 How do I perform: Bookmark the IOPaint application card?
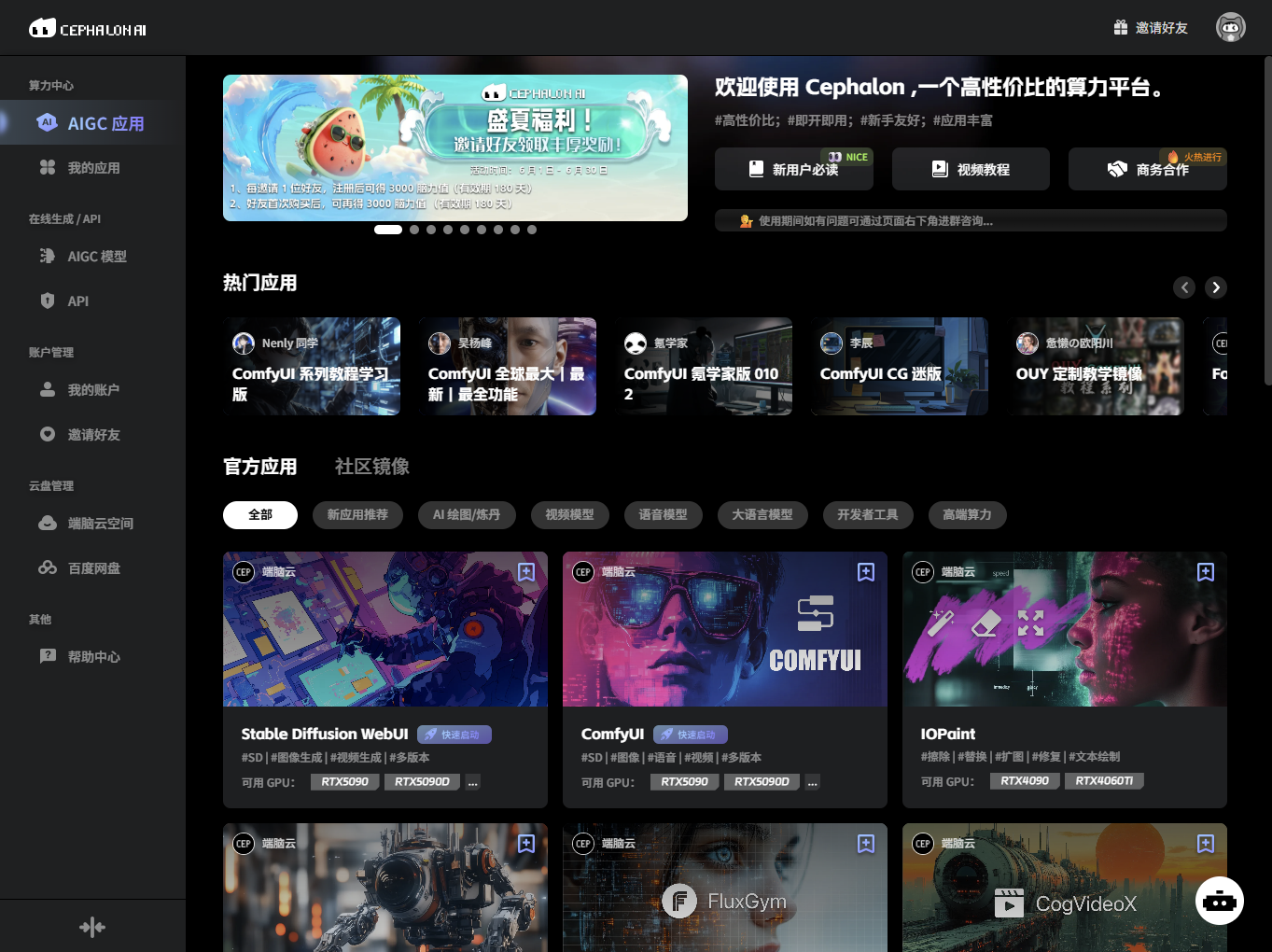coord(1206,572)
